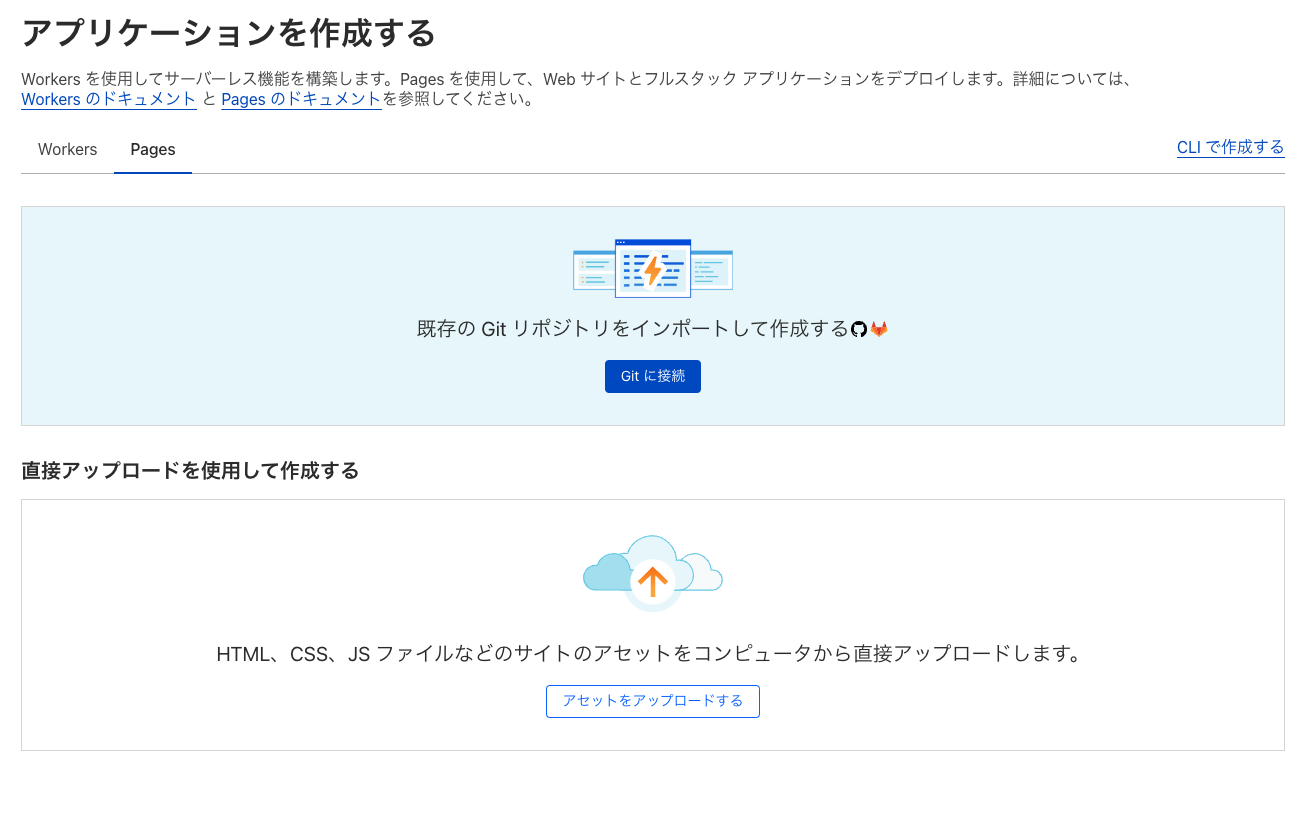The width and height of the screenshot is (1312, 815).
Task: Click the アプリケーションを作成する page title
Action: tap(228, 32)
